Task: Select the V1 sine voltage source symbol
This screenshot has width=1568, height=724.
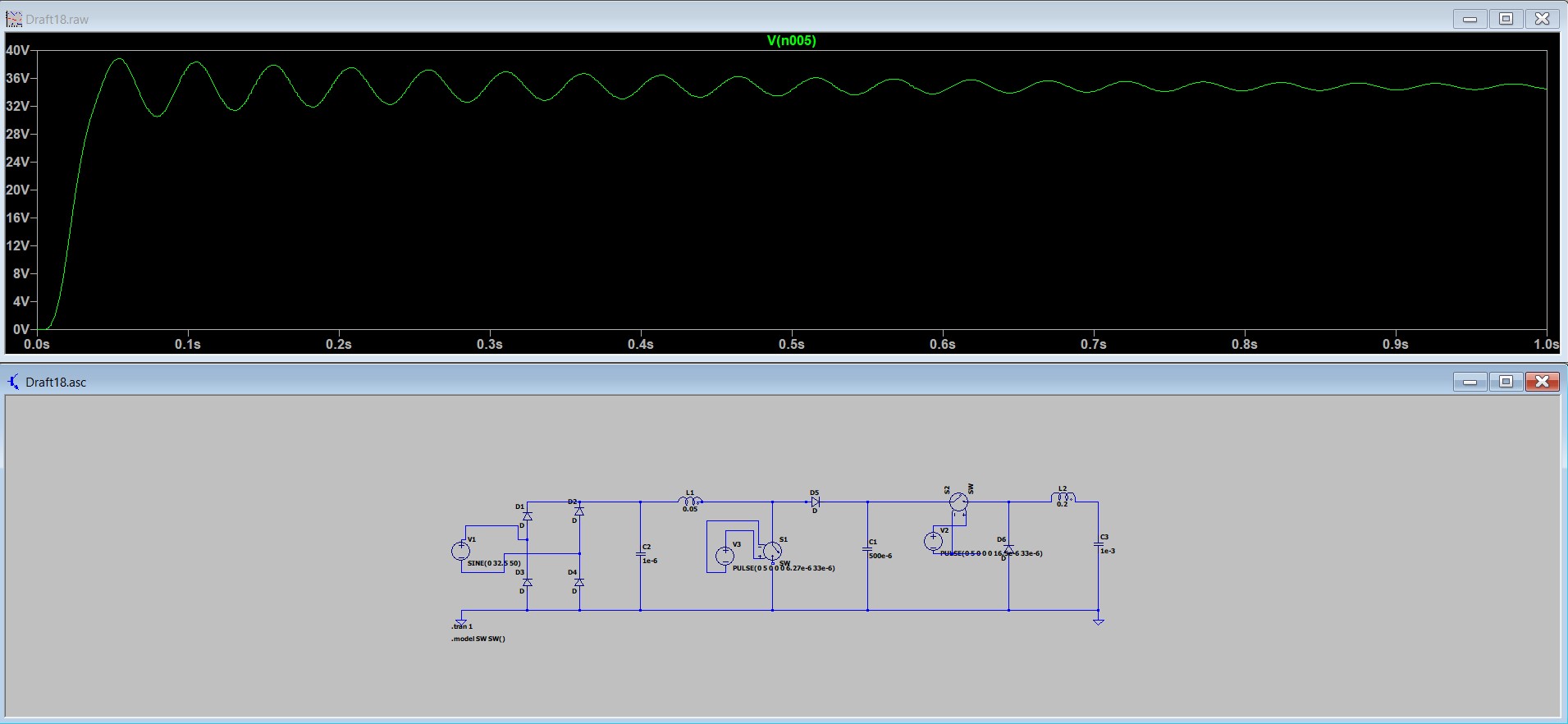Action: 461,551
